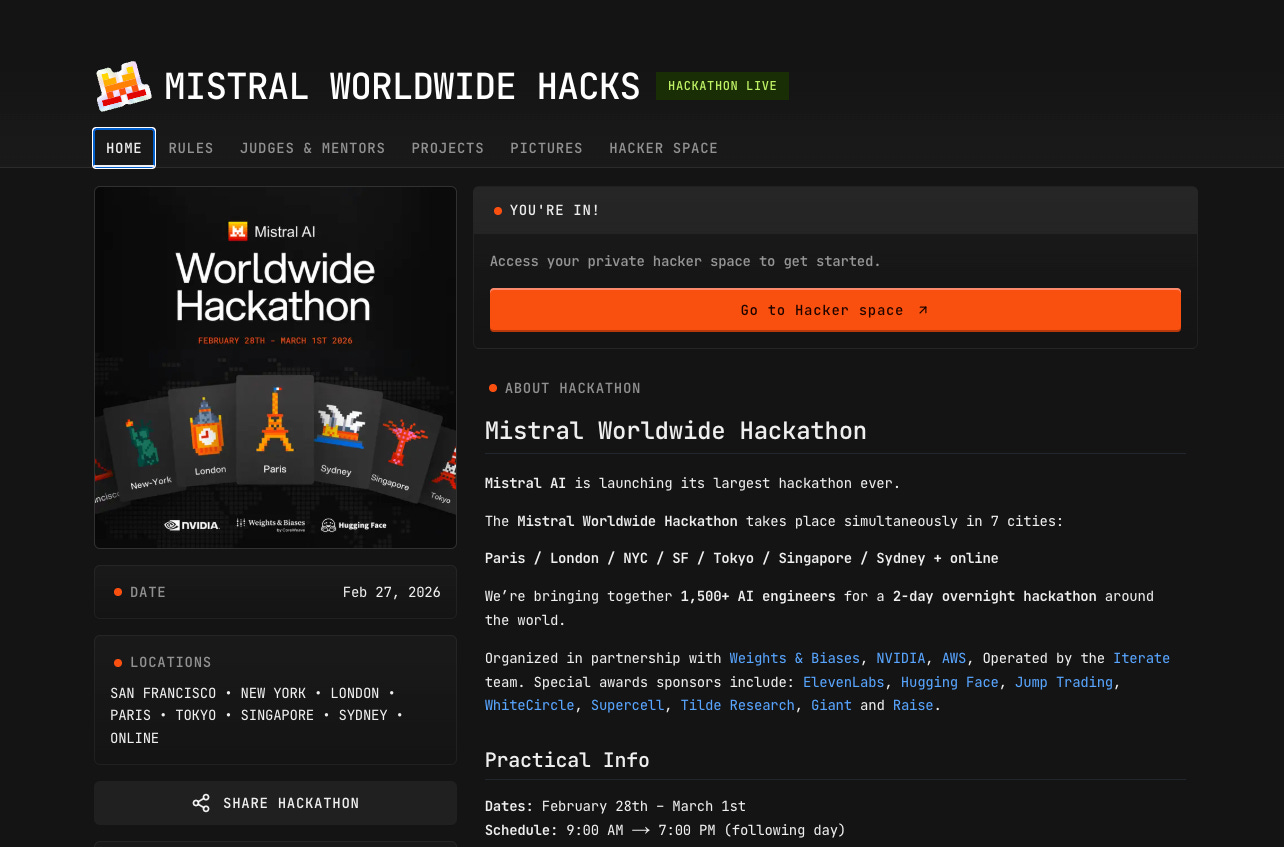Click the Paris Eiffel Tower card

pos(275,430)
